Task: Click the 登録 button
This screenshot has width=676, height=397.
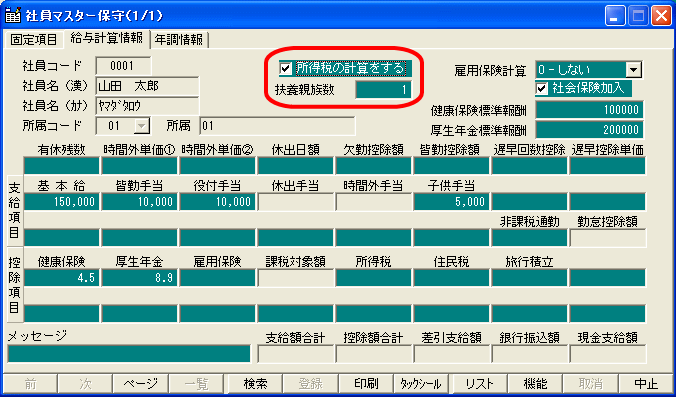Action: [x=310, y=383]
